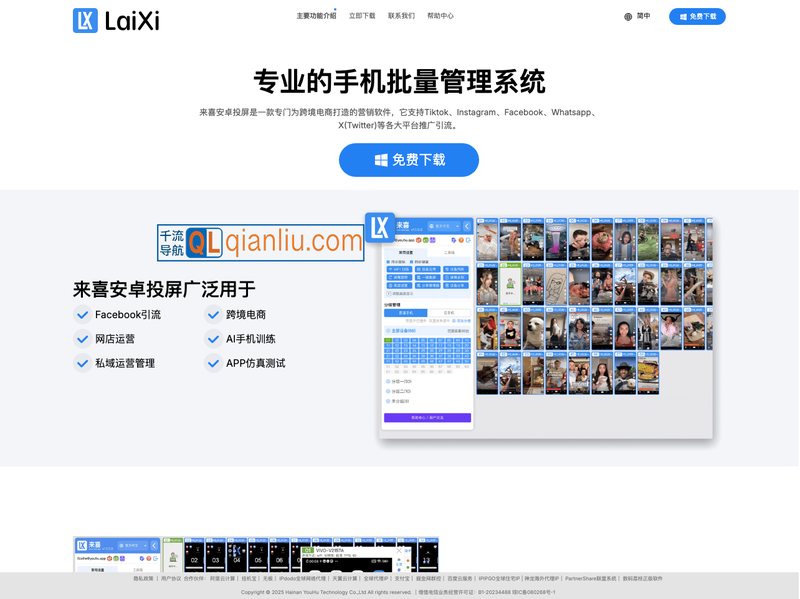Click the LaiXi logo in the top navigation

click(110, 17)
